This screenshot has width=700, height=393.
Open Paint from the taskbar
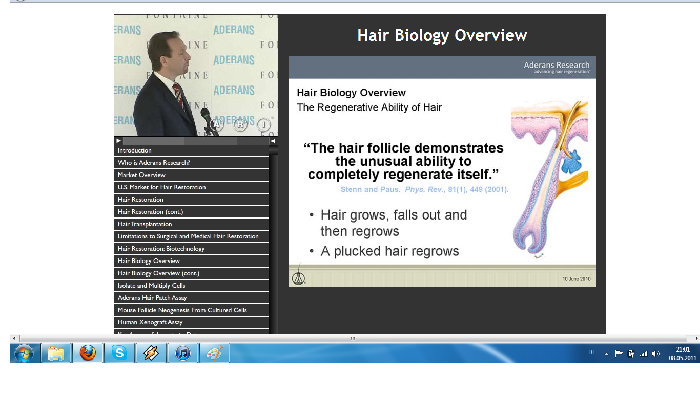(x=214, y=353)
